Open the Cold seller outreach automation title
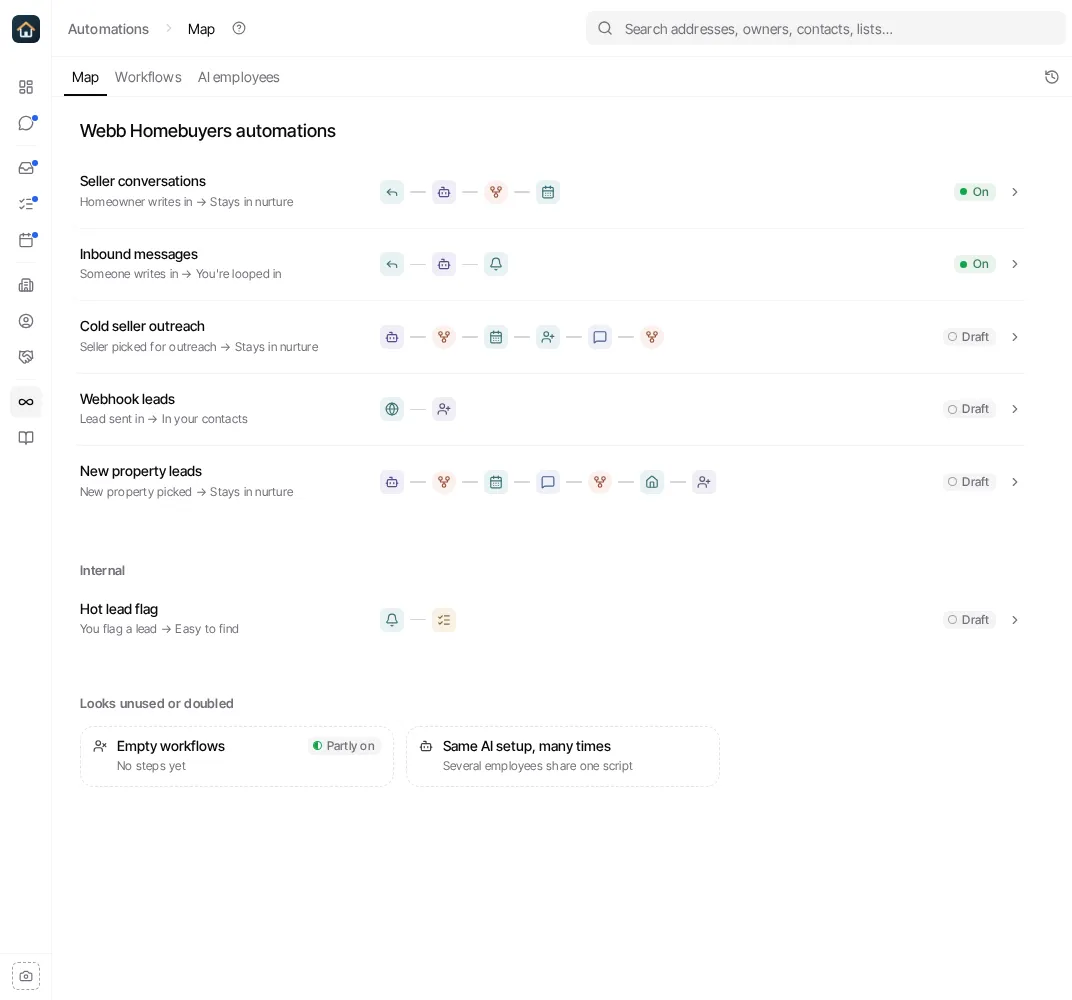Screen dimensions: 1072x1000 coord(142,326)
